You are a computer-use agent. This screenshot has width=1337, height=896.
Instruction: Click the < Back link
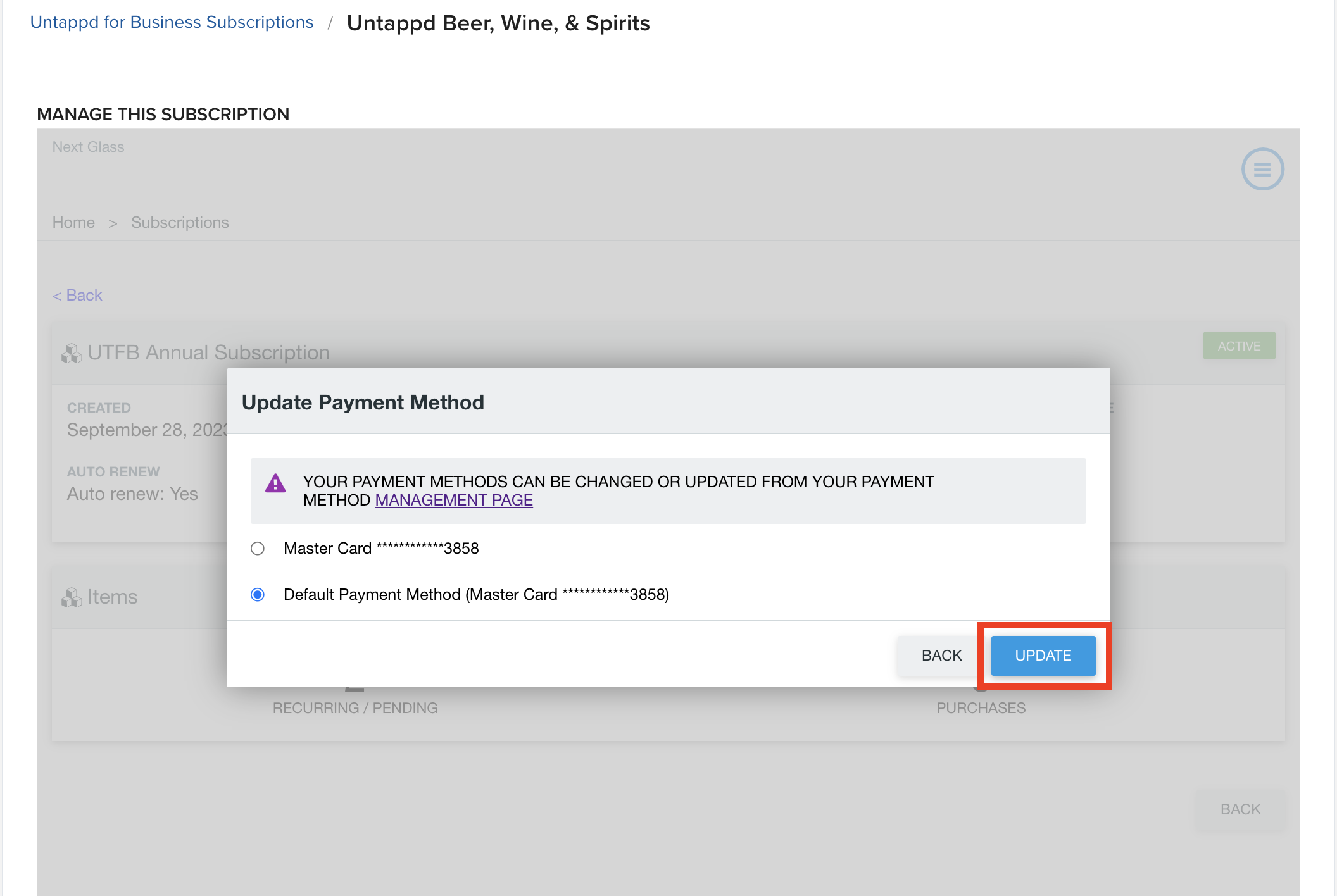click(x=77, y=296)
